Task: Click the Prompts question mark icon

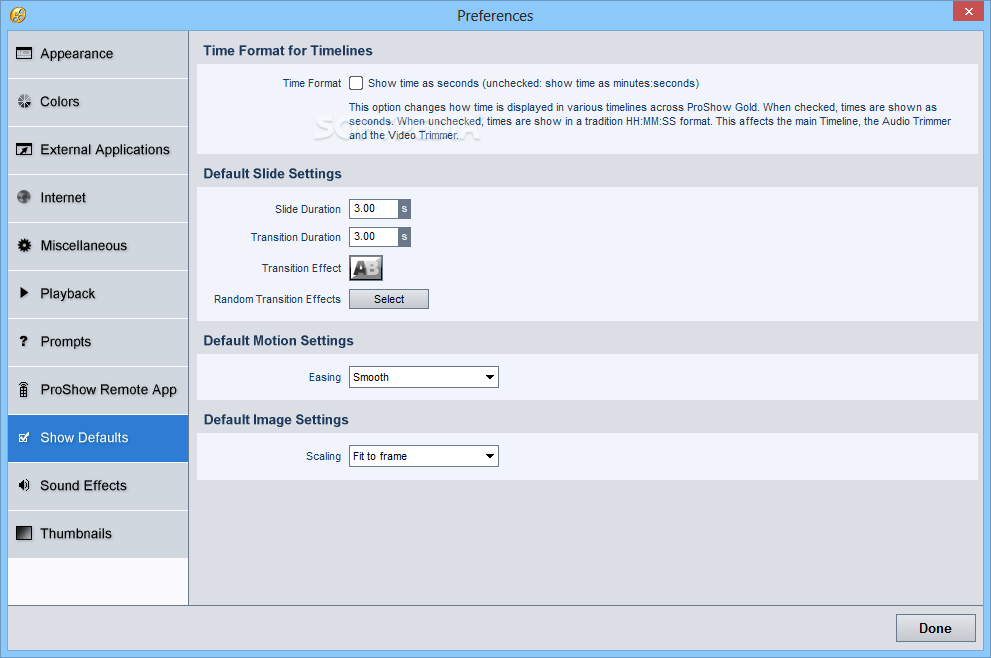Action: pos(23,341)
